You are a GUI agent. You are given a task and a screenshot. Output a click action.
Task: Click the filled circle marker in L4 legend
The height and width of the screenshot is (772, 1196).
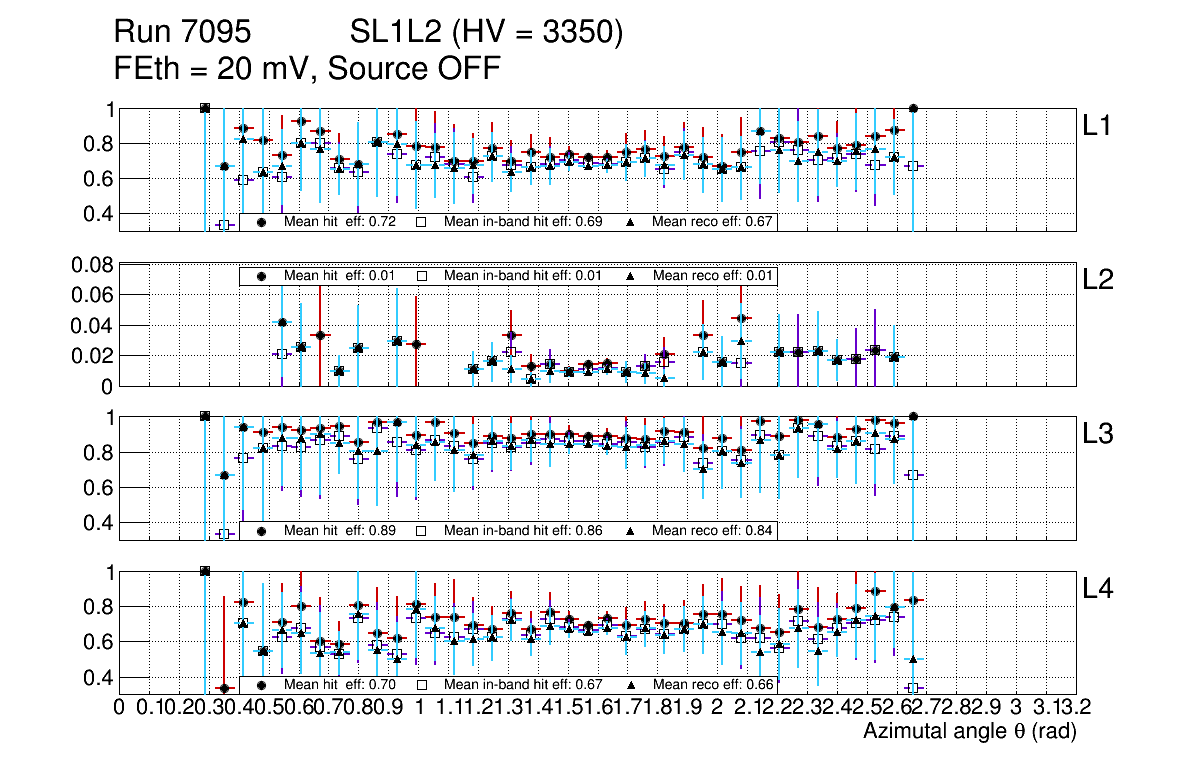(x=262, y=685)
